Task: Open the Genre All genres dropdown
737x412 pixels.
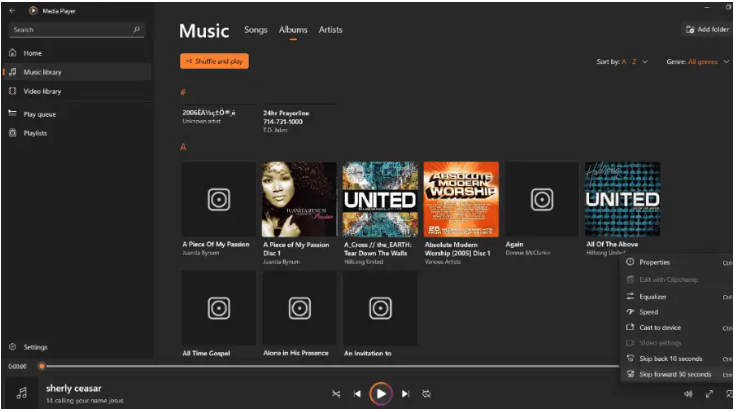Action: (698, 62)
